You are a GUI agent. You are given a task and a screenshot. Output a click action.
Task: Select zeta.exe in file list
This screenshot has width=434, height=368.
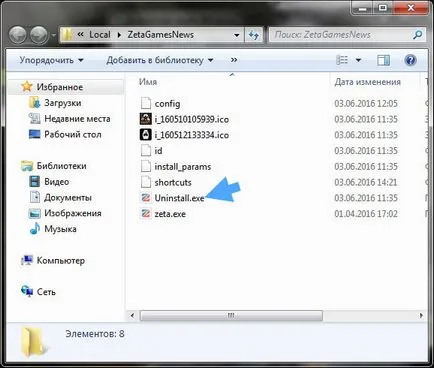tap(170, 214)
